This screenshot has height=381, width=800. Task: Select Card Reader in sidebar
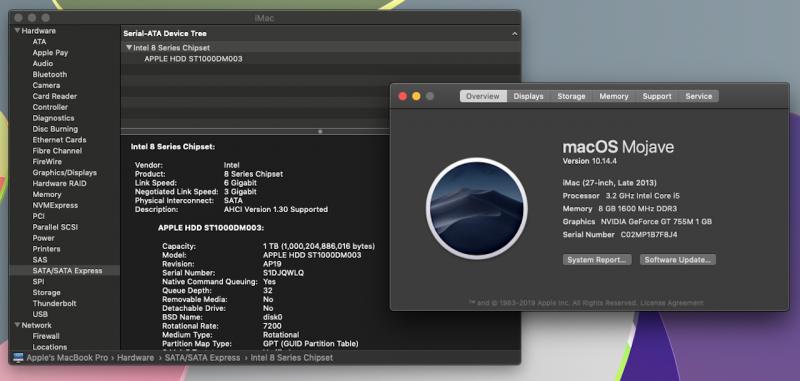tap(55, 96)
